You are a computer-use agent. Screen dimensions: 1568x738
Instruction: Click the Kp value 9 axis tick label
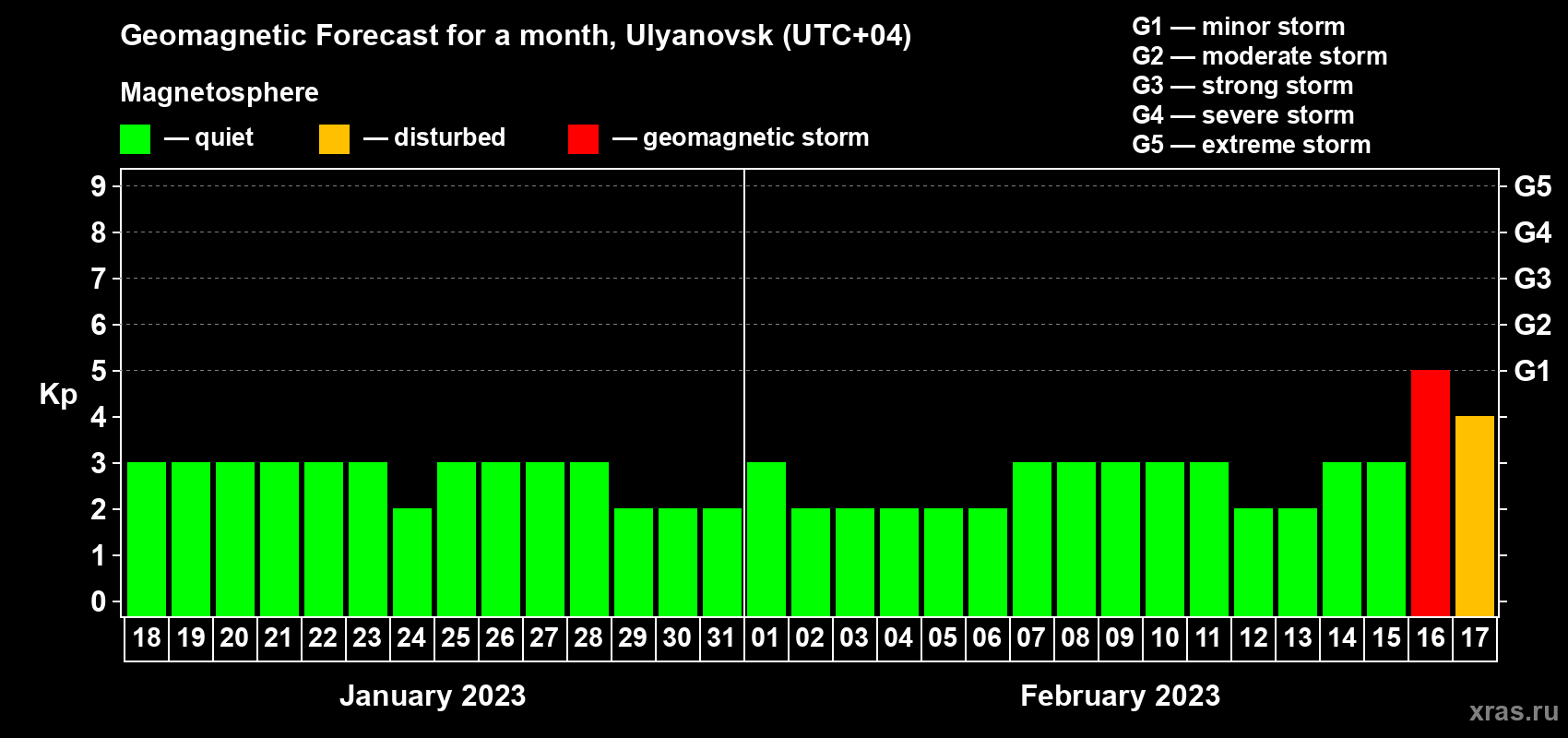coord(99,186)
